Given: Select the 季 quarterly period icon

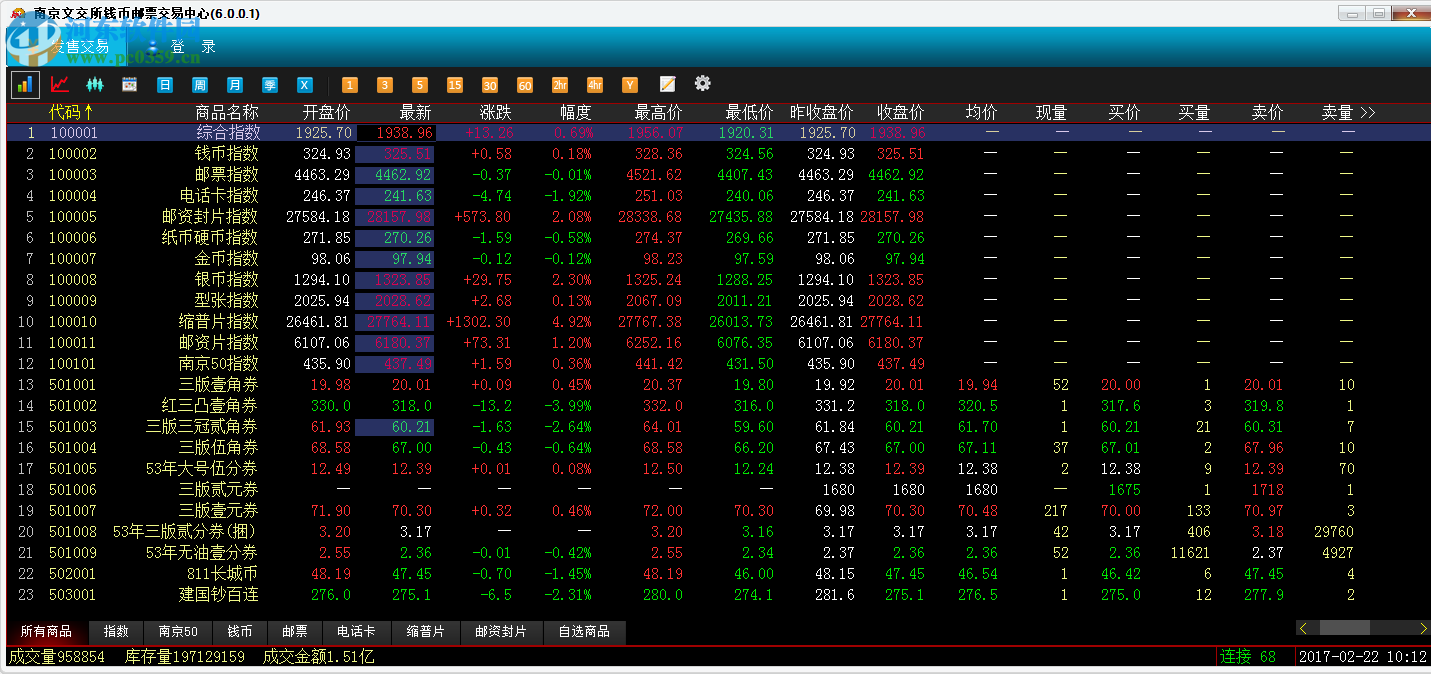Looking at the screenshot, I should click(x=270, y=85).
